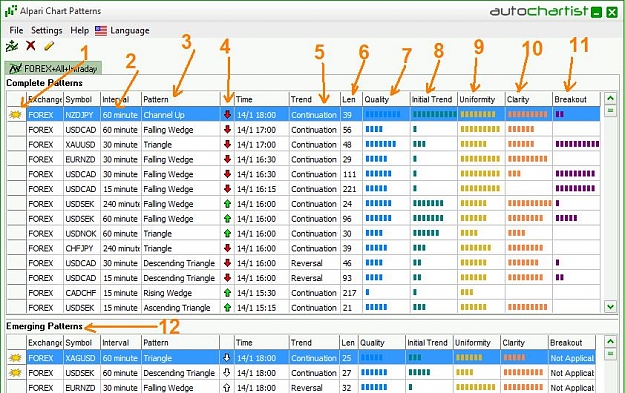Click the Channel Up pattern cell
This screenshot has width=625, height=393.
tap(181, 115)
